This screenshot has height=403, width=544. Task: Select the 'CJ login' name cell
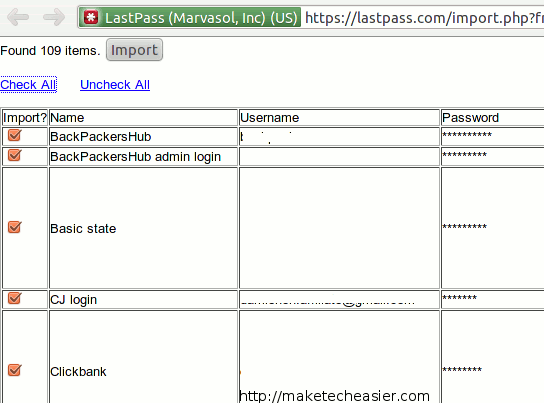coord(143,300)
